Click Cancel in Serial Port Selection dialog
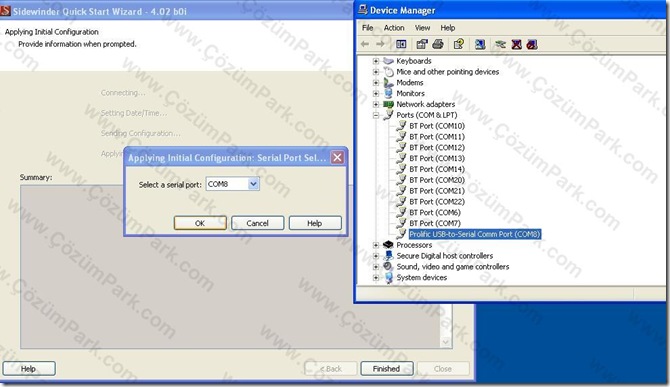670x387 pixels. (x=257, y=223)
